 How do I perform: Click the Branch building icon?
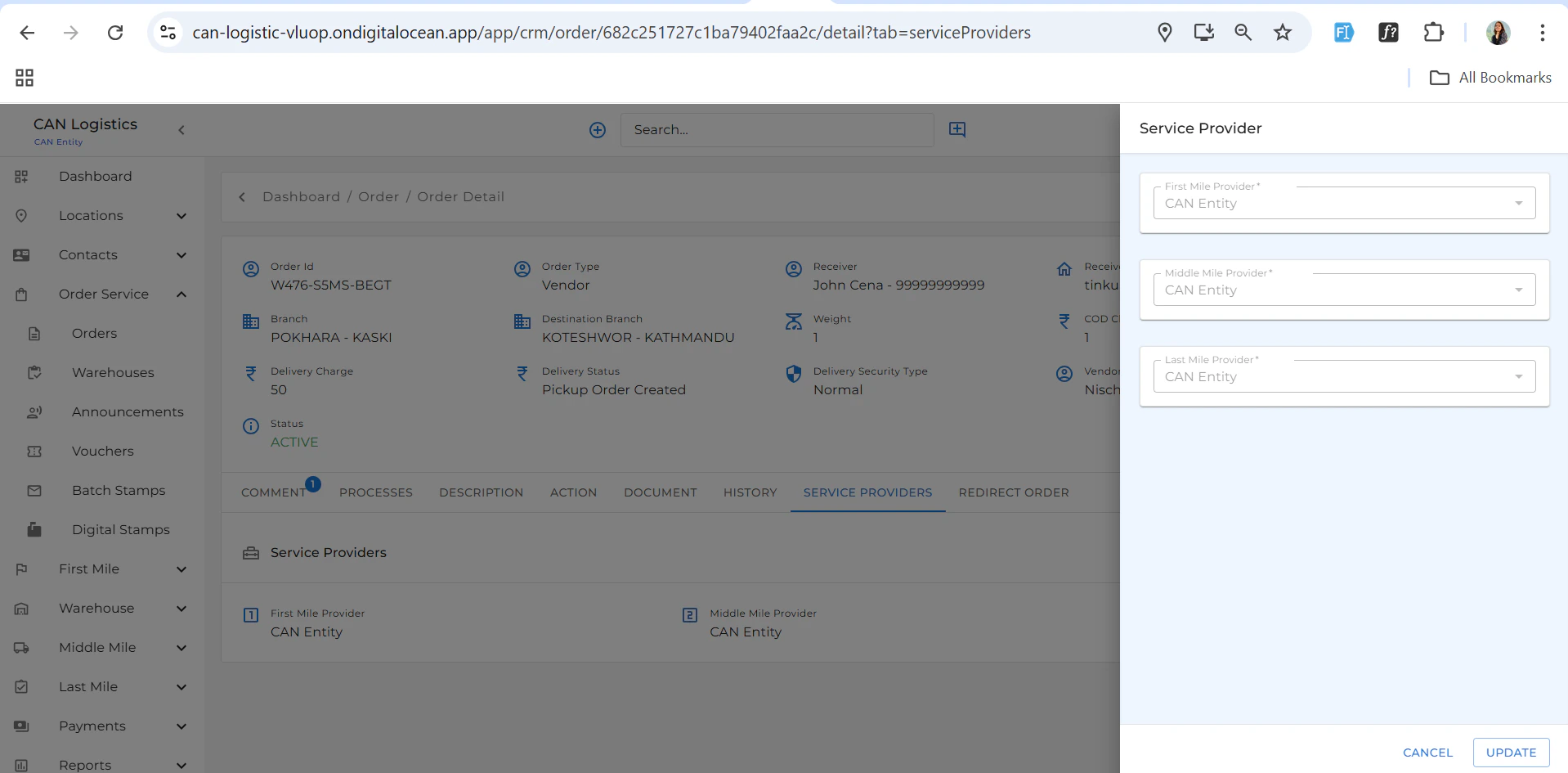pos(251,321)
